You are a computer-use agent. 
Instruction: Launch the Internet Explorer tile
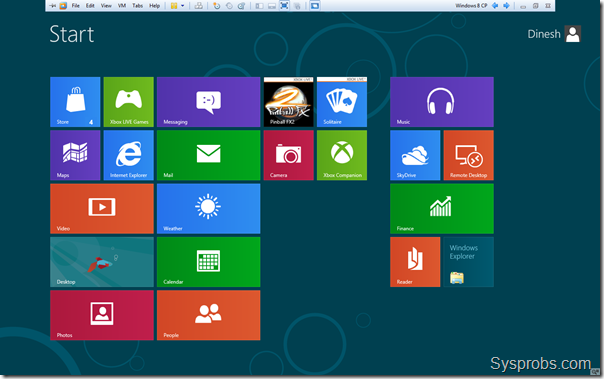(129, 155)
